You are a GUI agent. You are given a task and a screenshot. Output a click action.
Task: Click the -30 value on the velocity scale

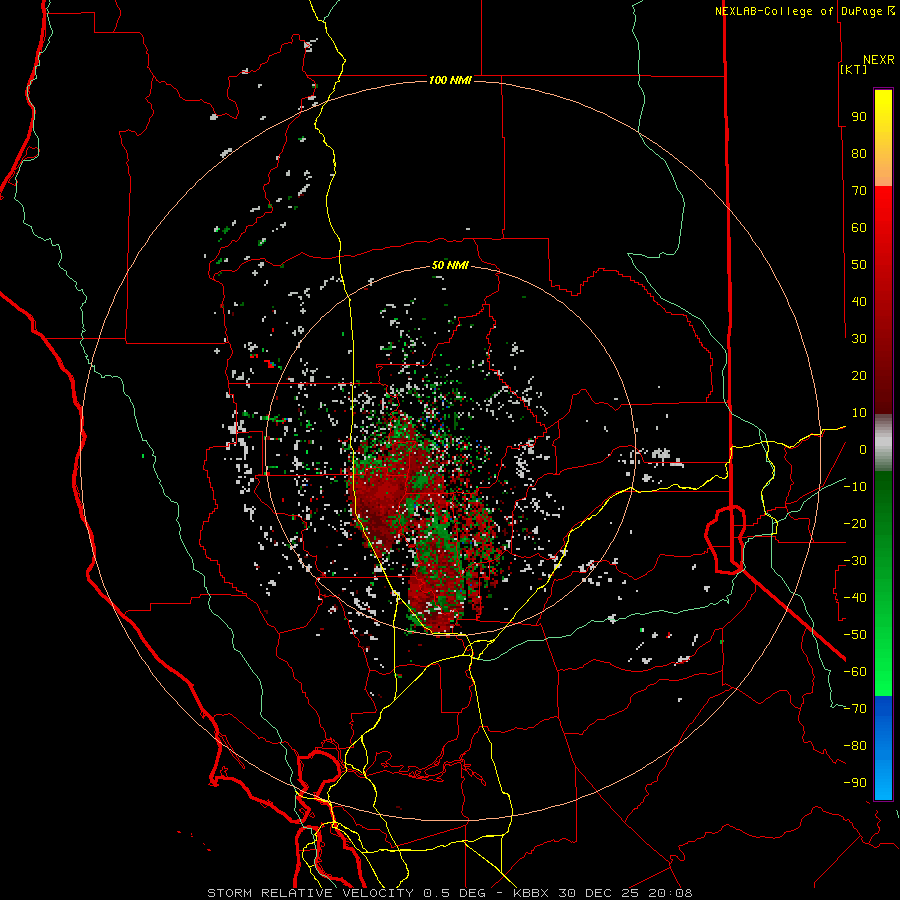click(x=855, y=561)
